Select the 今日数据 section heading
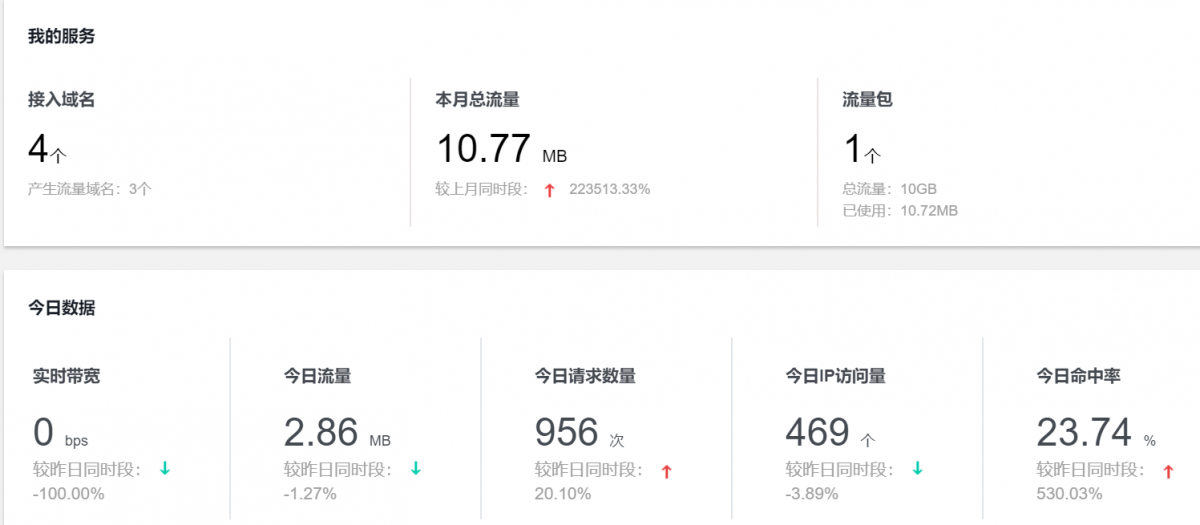This screenshot has height=525, width=1200. pyautogui.click(x=61, y=308)
